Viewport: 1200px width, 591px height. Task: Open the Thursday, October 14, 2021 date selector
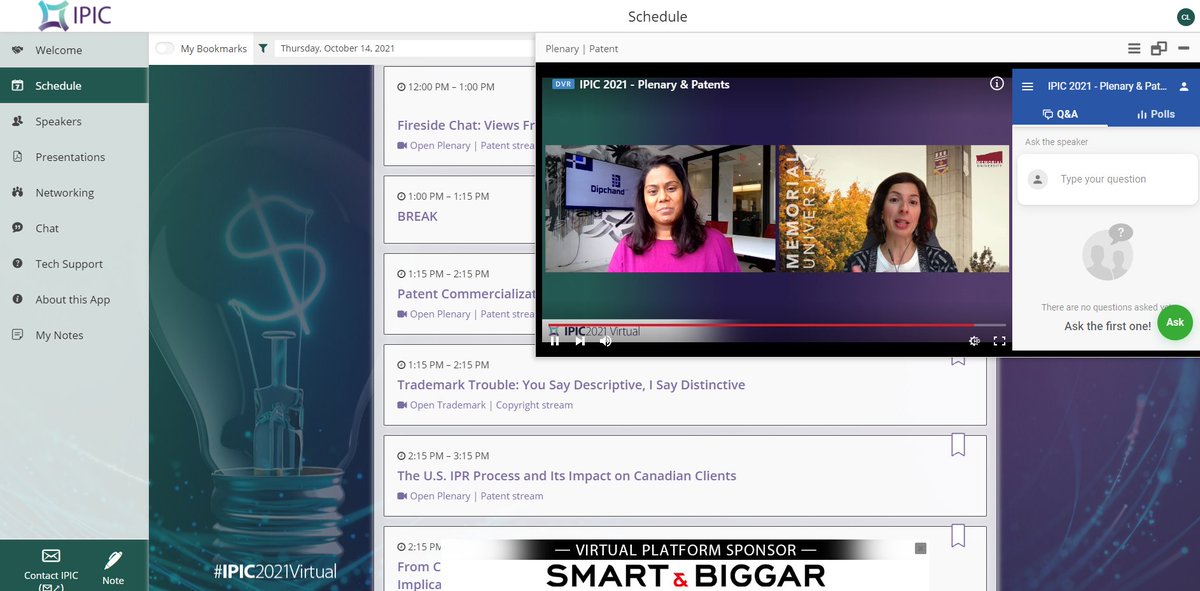404,48
